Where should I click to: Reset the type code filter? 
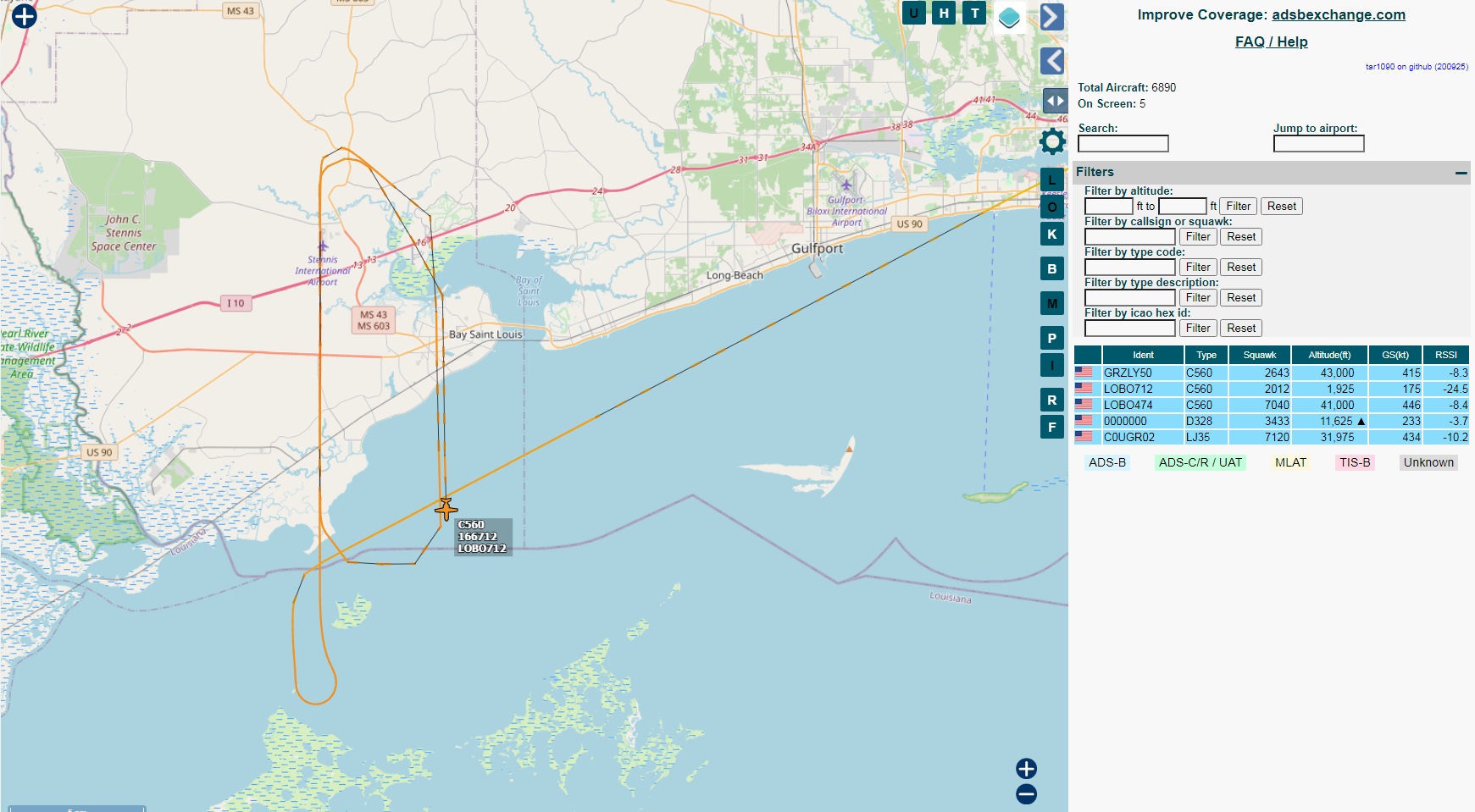click(x=1241, y=267)
